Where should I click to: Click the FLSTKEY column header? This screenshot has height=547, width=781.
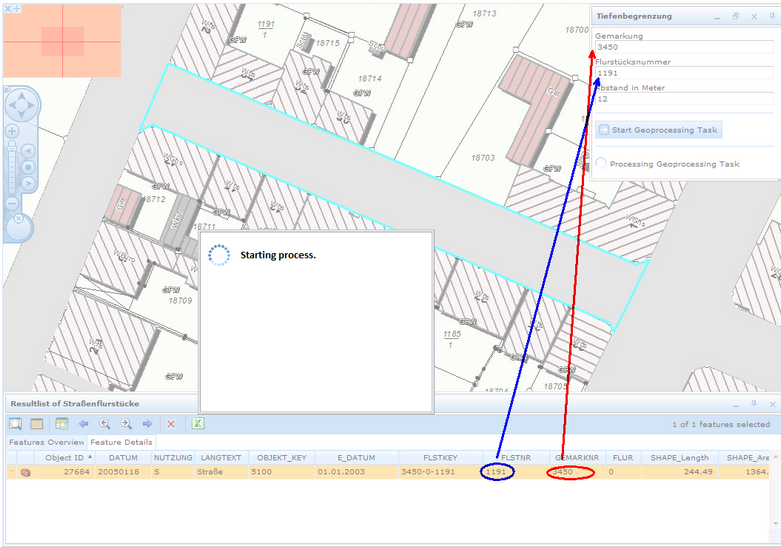[x=440, y=457]
